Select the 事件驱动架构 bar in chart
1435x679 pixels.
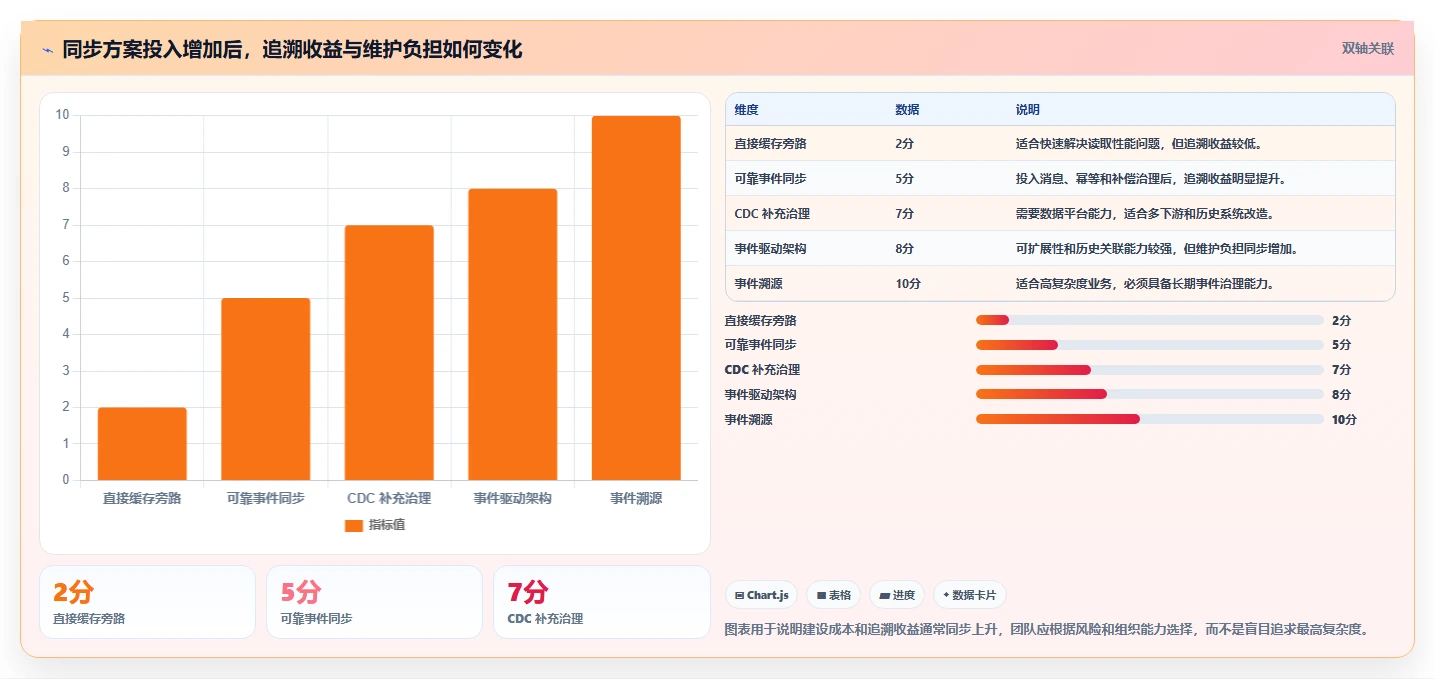pos(512,334)
